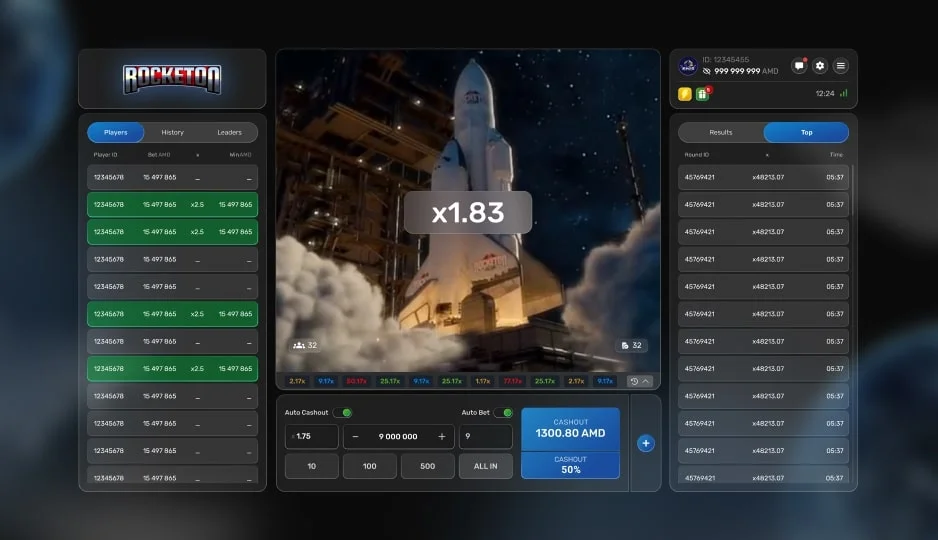Screen dimensions: 938x540
Task: Click the account ID 12345455 text
Action: tap(726, 60)
